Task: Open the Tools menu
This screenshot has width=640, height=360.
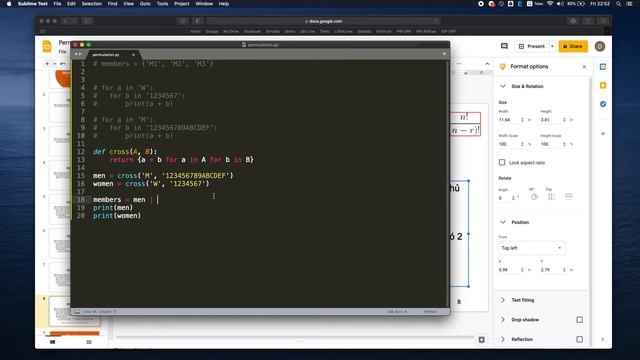Action: tap(162, 4)
